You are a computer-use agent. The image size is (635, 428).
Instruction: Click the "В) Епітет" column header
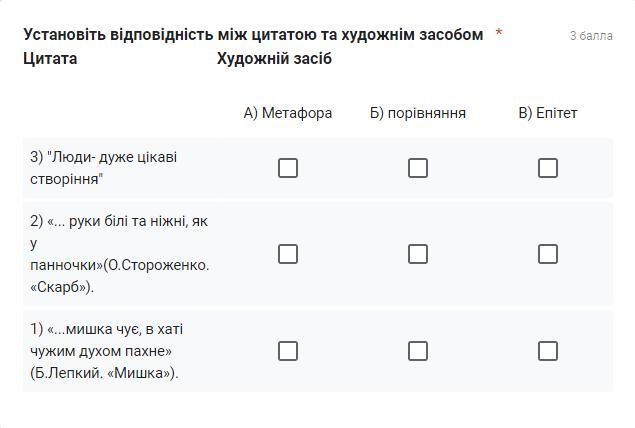[x=548, y=113]
